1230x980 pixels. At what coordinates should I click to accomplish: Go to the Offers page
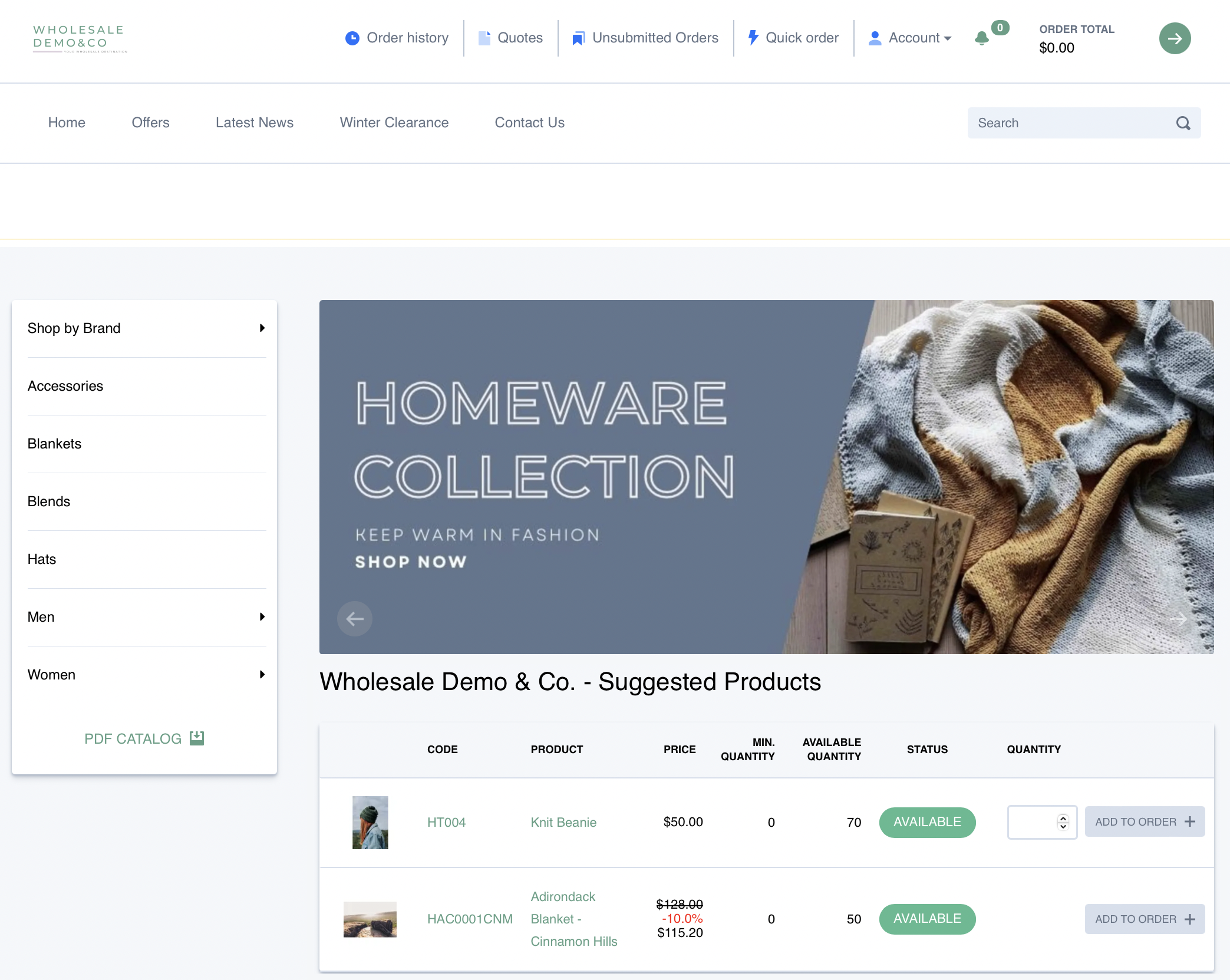(x=150, y=123)
